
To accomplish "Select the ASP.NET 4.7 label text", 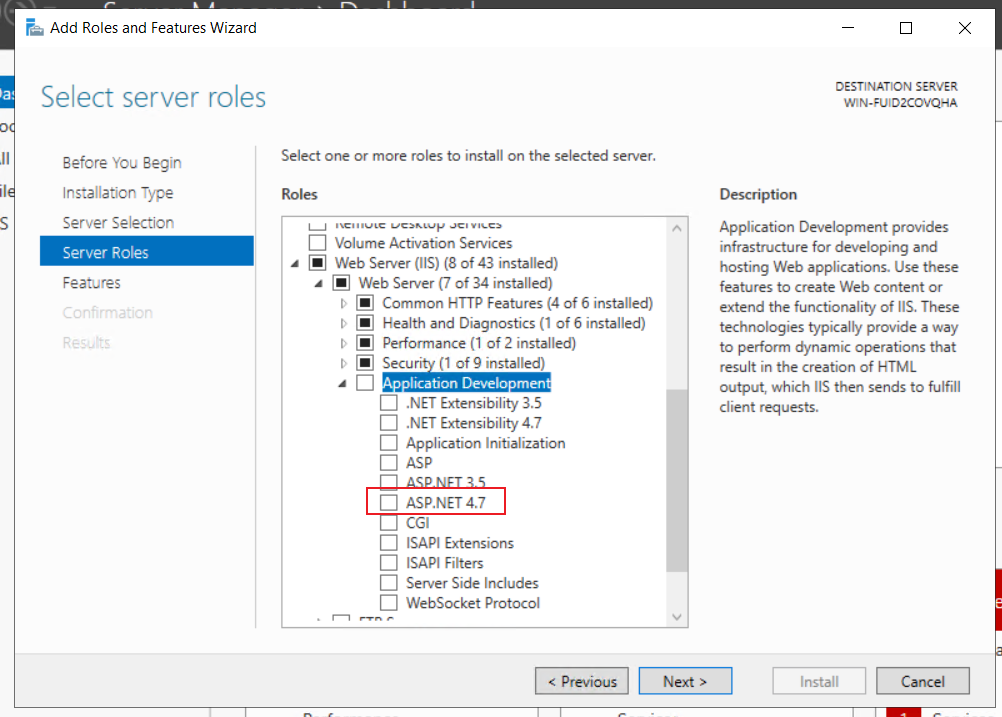I will point(445,503).
